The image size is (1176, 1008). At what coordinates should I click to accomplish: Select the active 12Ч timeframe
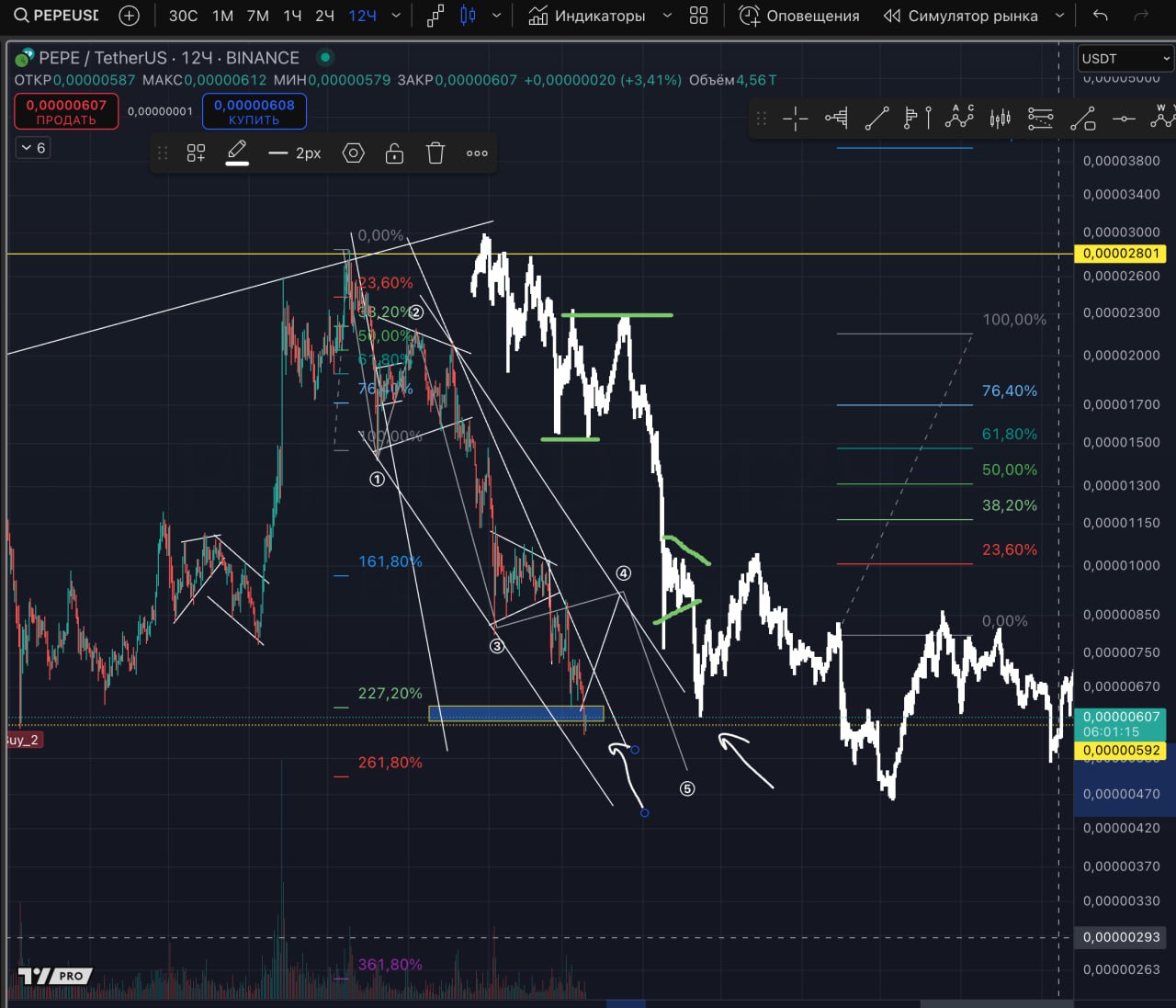click(362, 16)
